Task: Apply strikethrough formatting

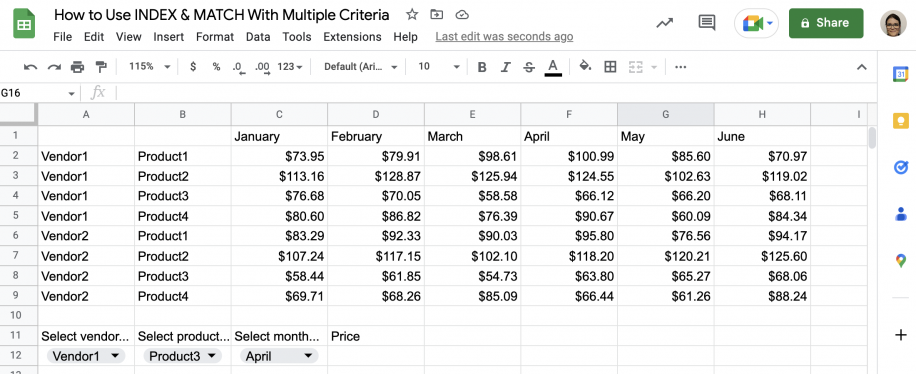Action: coord(529,67)
